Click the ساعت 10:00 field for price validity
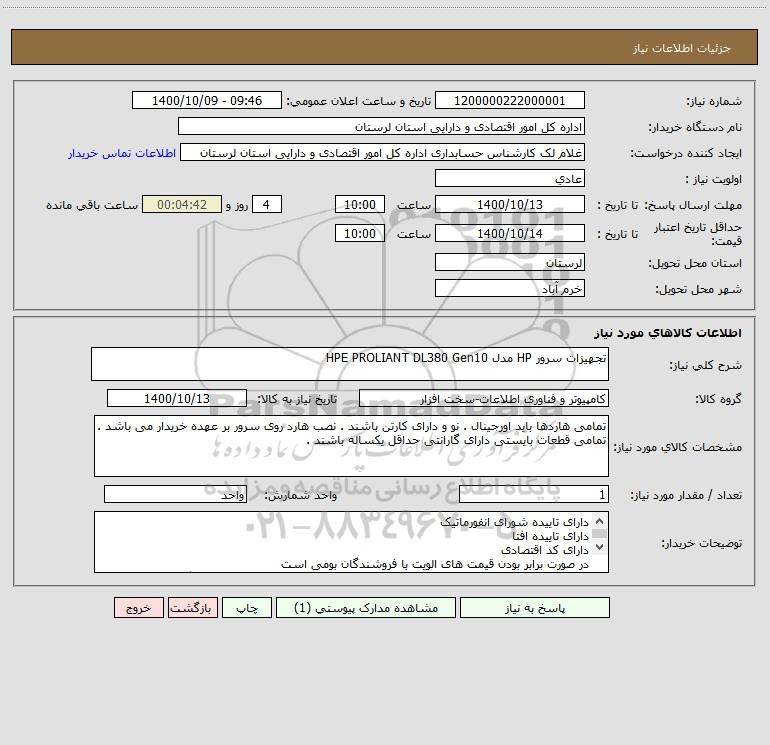The width and height of the screenshot is (770, 745). pos(359,234)
